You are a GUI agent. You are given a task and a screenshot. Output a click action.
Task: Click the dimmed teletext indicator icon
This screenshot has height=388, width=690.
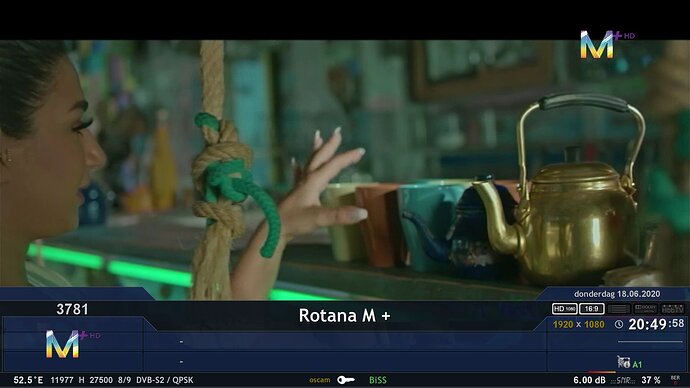[618, 309]
